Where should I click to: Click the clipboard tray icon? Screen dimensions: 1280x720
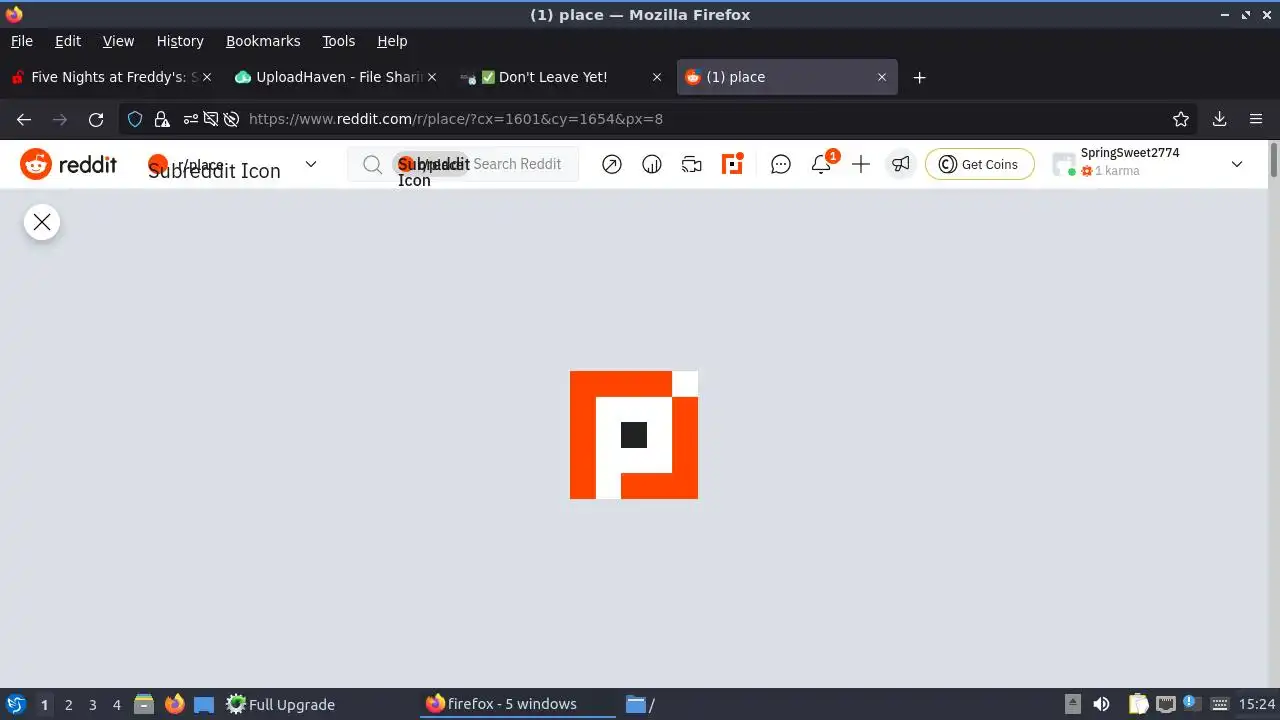tap(1138, 704)
